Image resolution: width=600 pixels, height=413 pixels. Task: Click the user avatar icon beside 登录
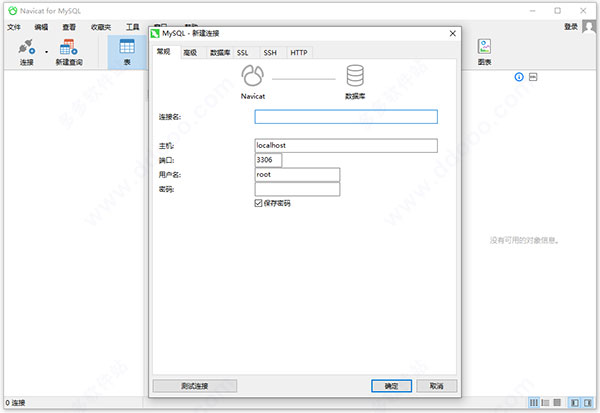coord(589,26)
